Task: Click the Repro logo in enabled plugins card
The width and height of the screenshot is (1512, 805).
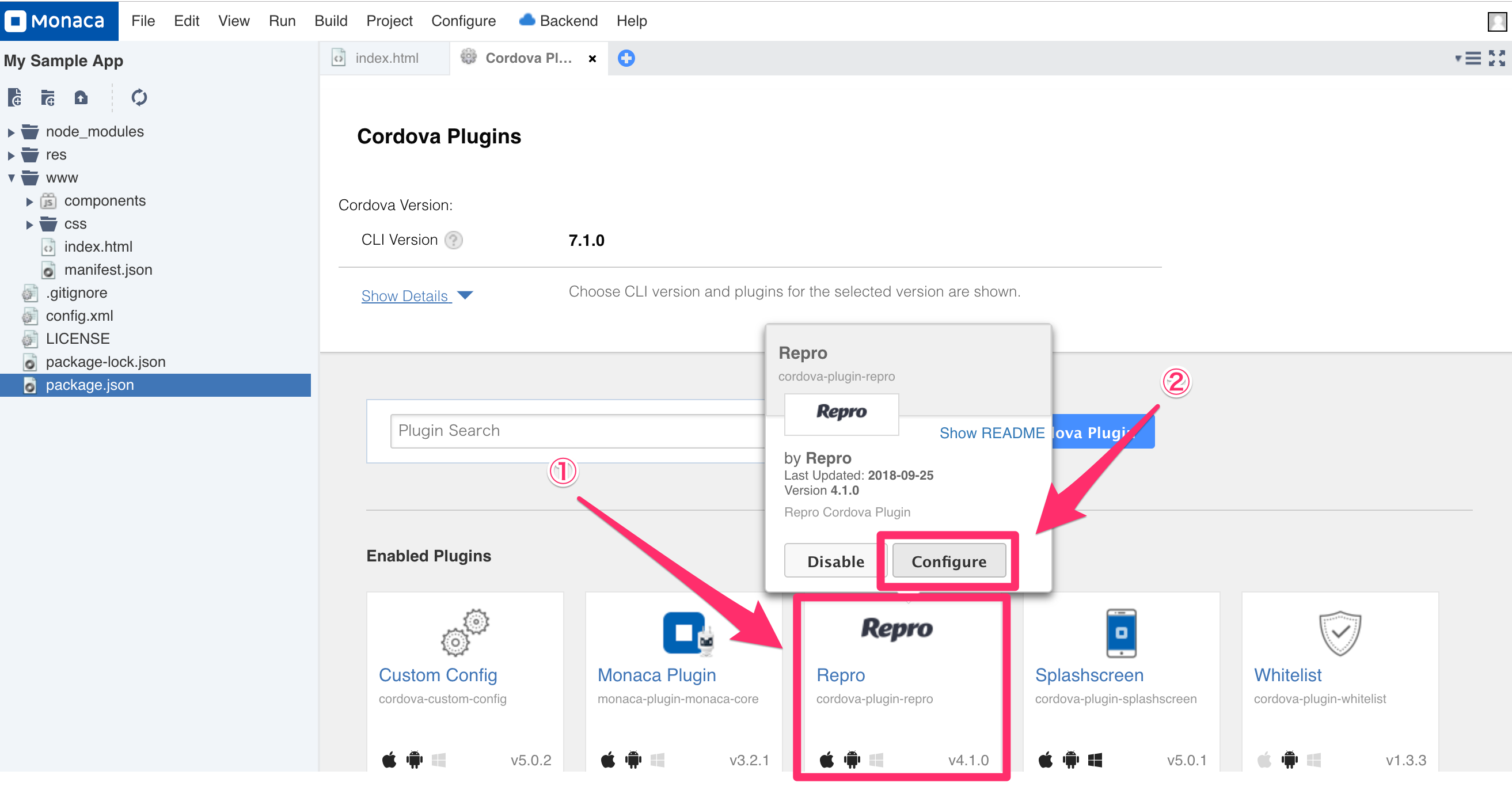Action: point(896,628)
